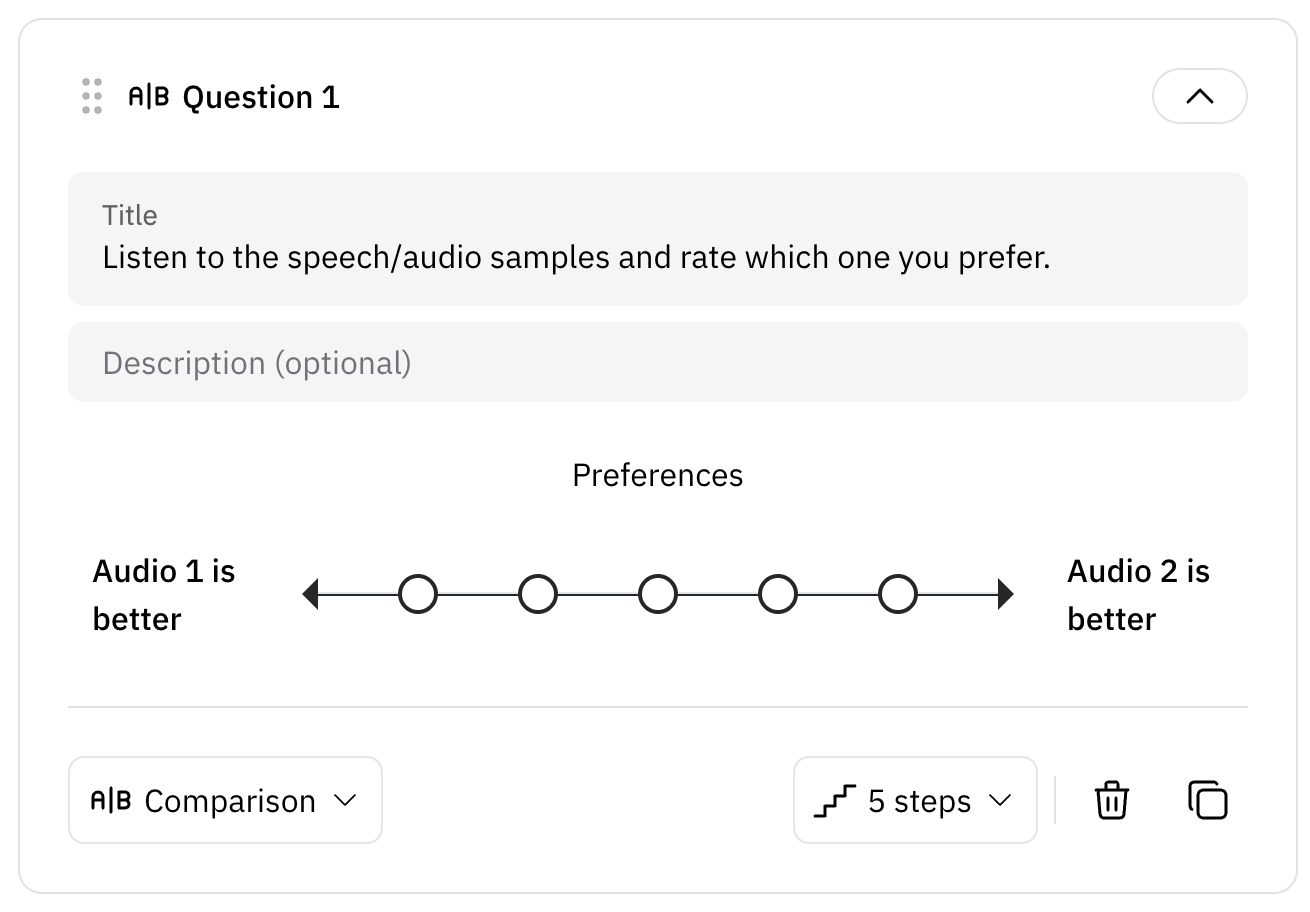Click the A|B icon in the Comparison selector

tap(111, 800)
